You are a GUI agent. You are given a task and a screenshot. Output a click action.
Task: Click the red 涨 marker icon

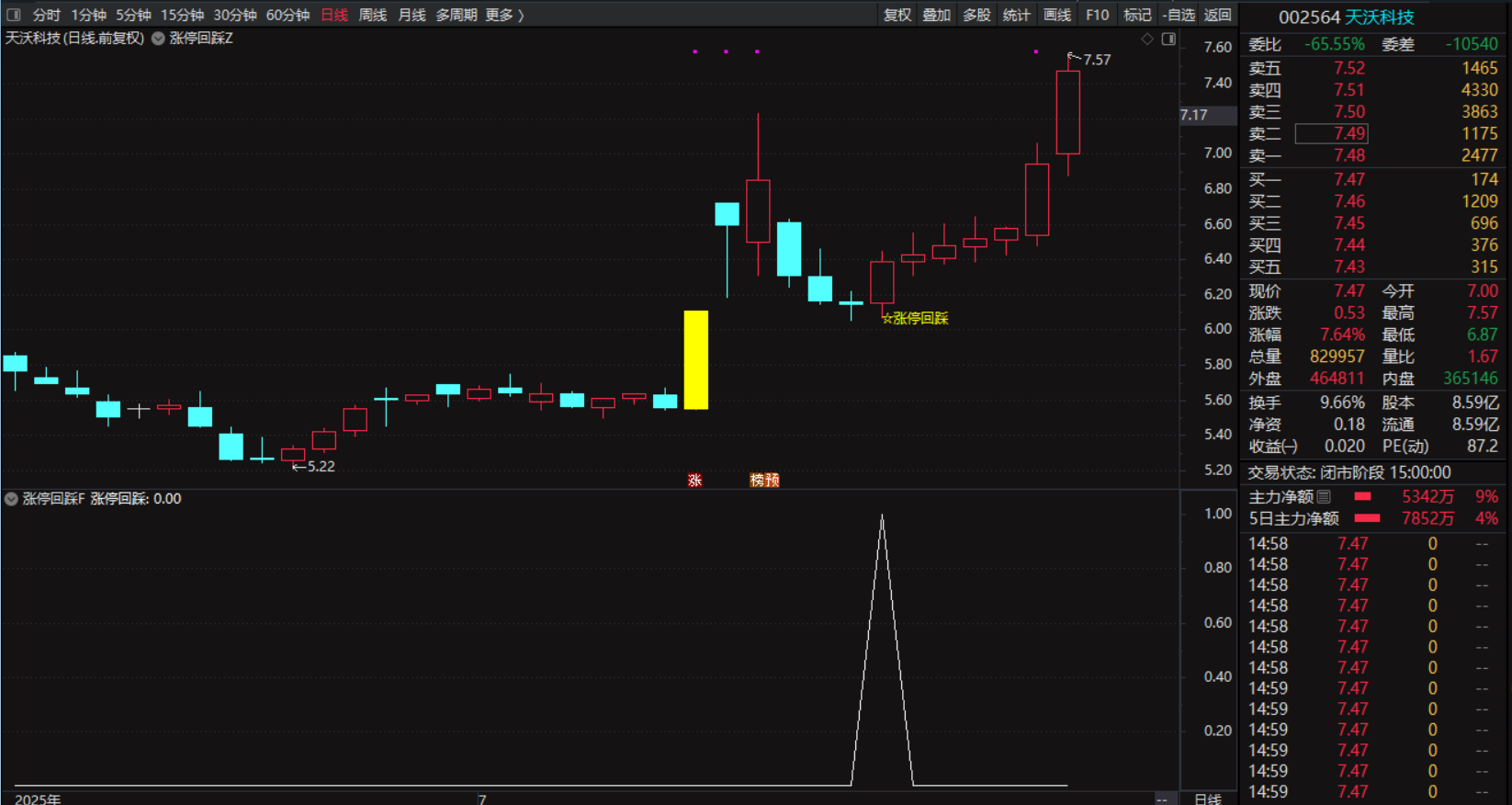pos(694,480)
